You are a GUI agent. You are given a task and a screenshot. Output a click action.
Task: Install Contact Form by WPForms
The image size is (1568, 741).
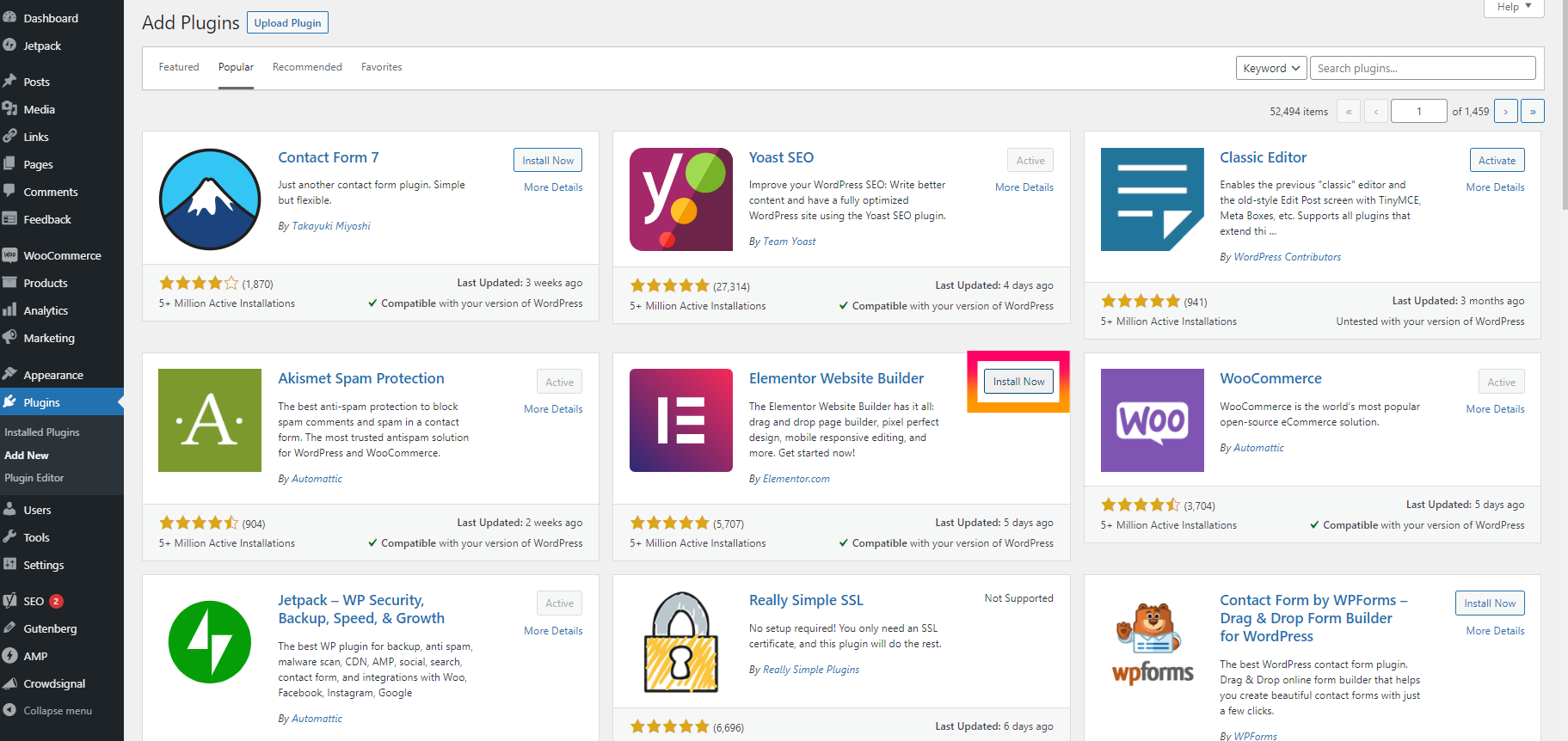pyautogui.click(x=1490, y=603)
